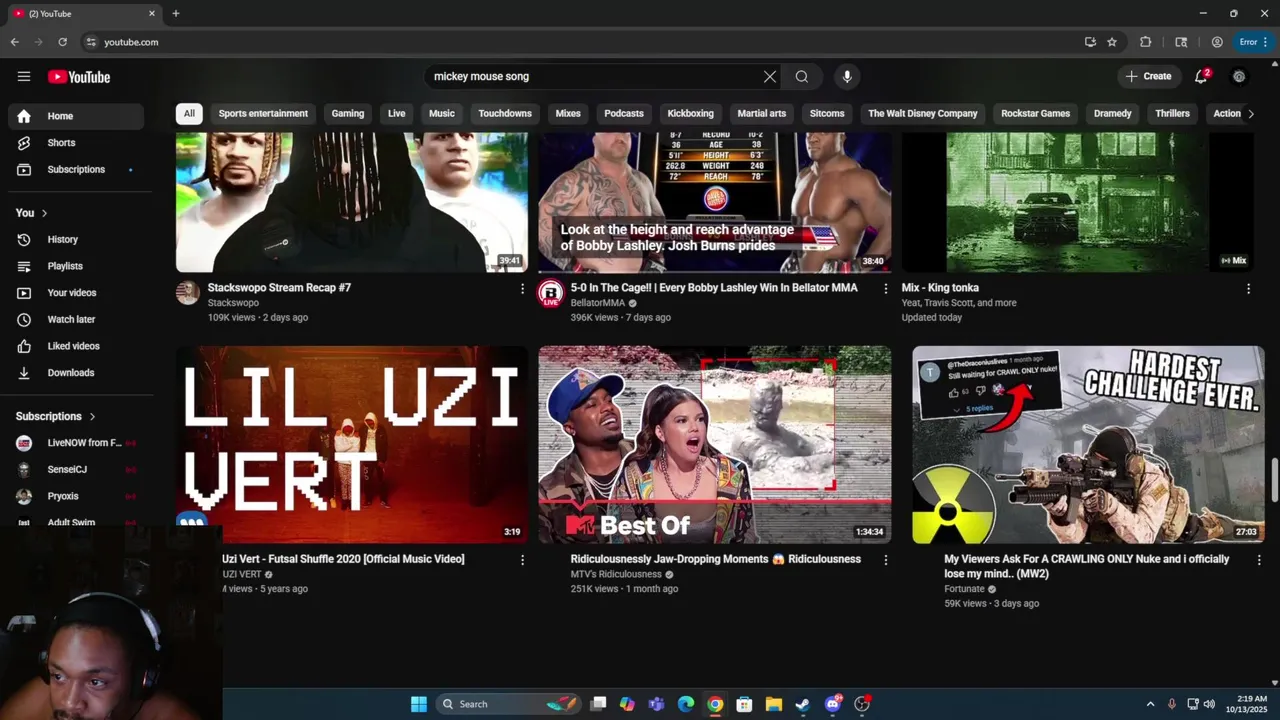Viewport: 1280px width, 720px height.
Task: Open Pryoxis channel
Action: pos(76,496)
